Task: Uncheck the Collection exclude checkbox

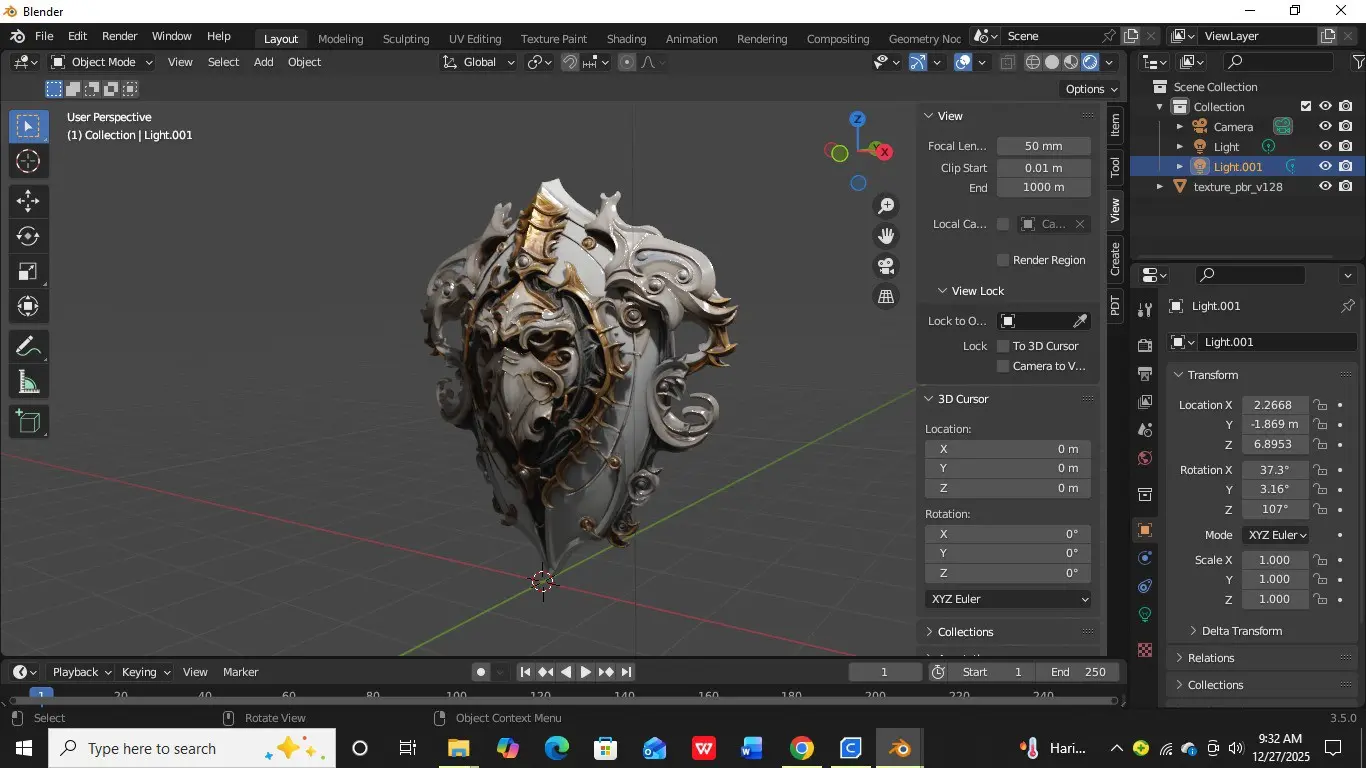Action: (1305, 106)
